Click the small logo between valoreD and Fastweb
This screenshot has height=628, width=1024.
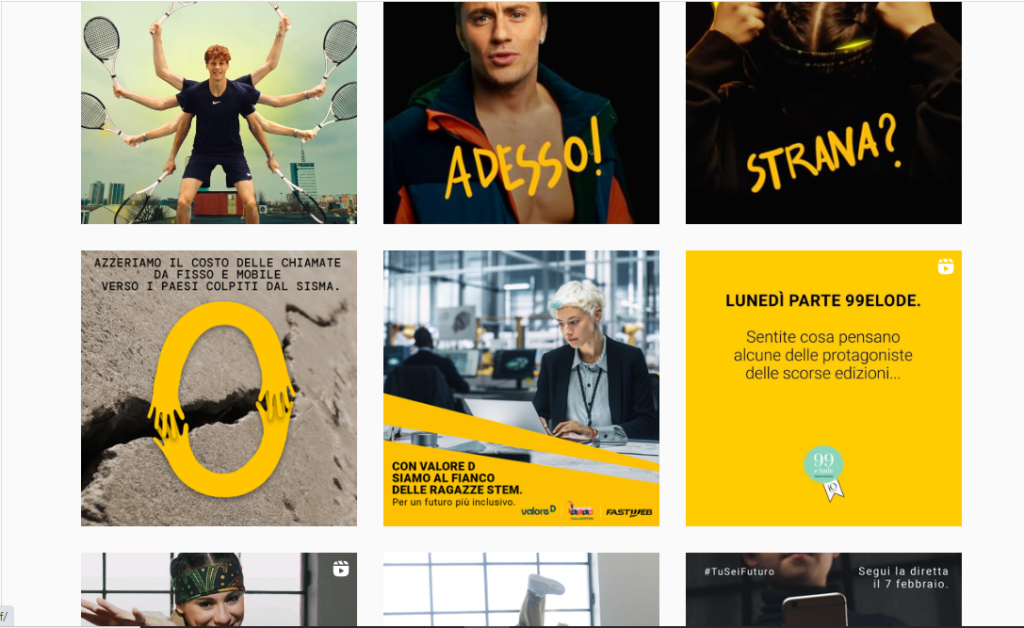tap(580, 510)
